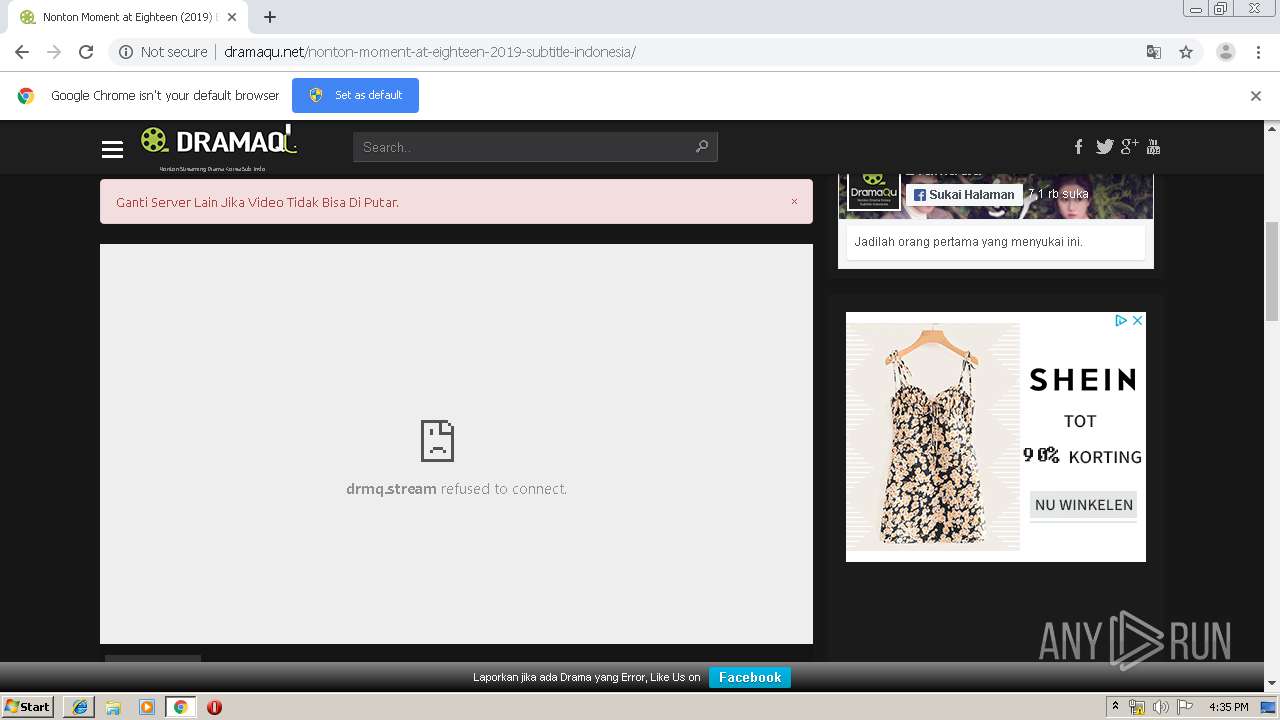The height and width of the screenshot is (720, 1280).
Task: Launch Internet Explorer from the taskbar
Action: point(79,707)
